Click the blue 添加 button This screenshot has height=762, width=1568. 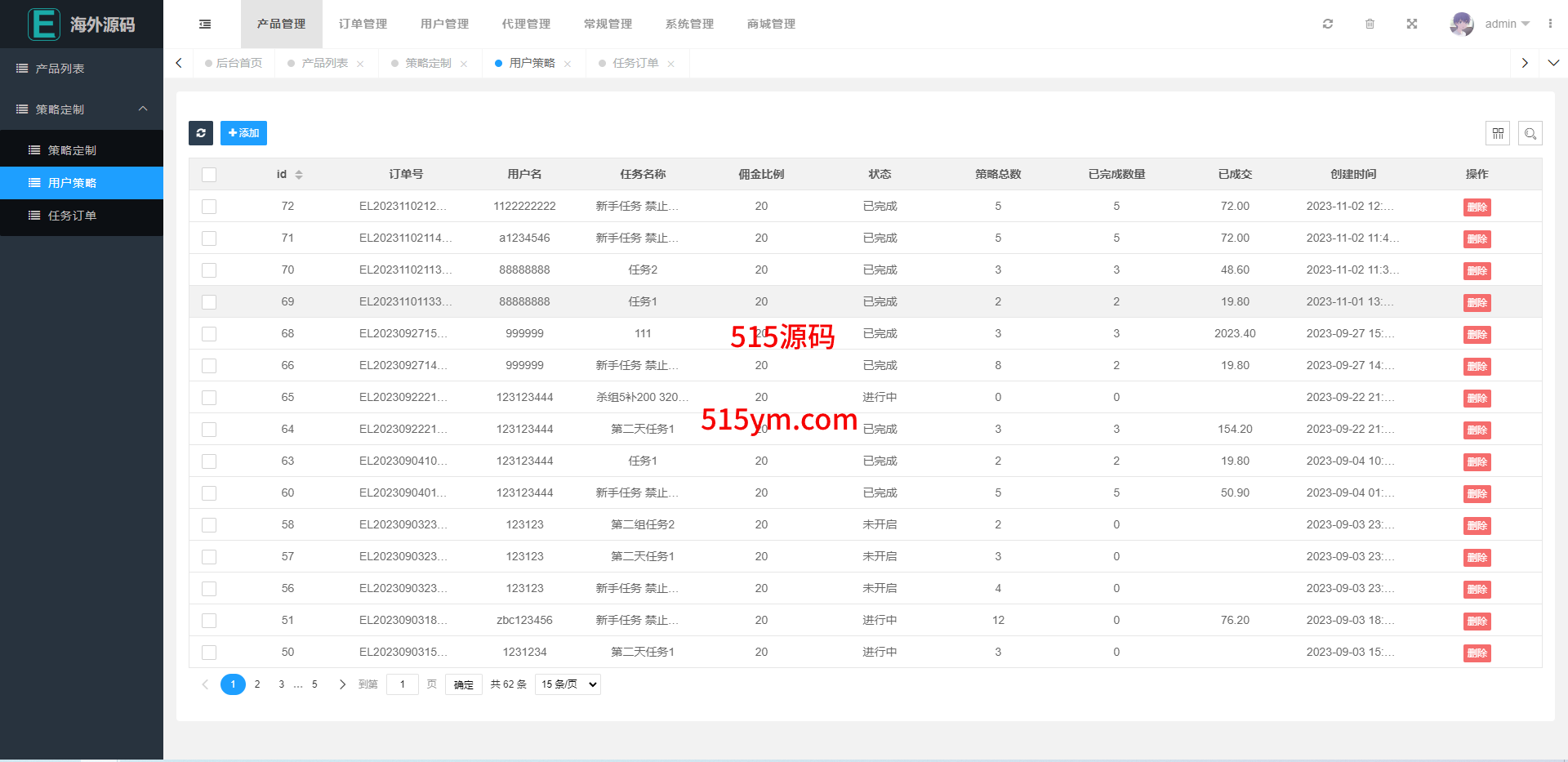pos(243,133)
